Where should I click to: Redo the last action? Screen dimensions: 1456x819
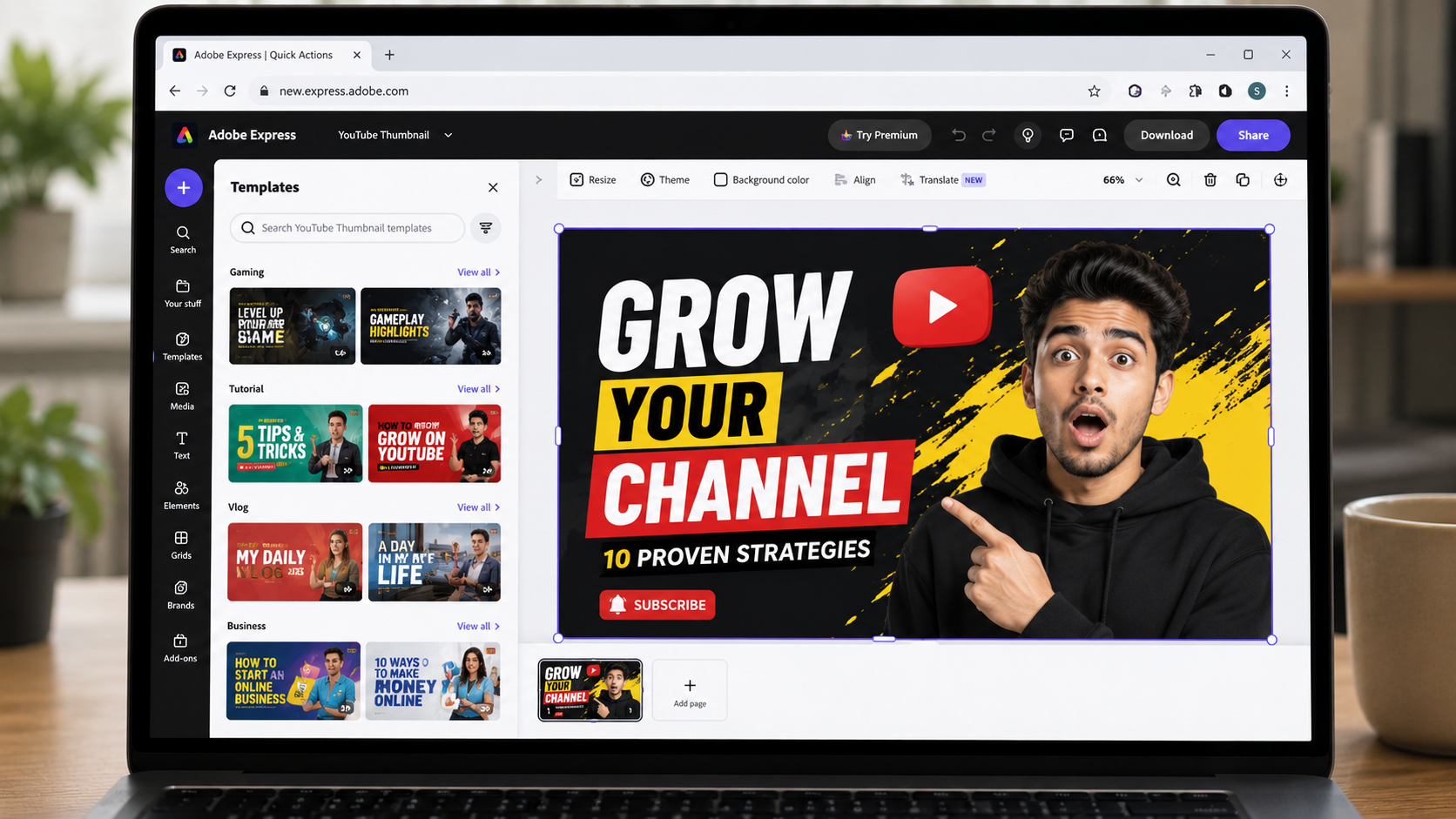(x=989, y=135)
